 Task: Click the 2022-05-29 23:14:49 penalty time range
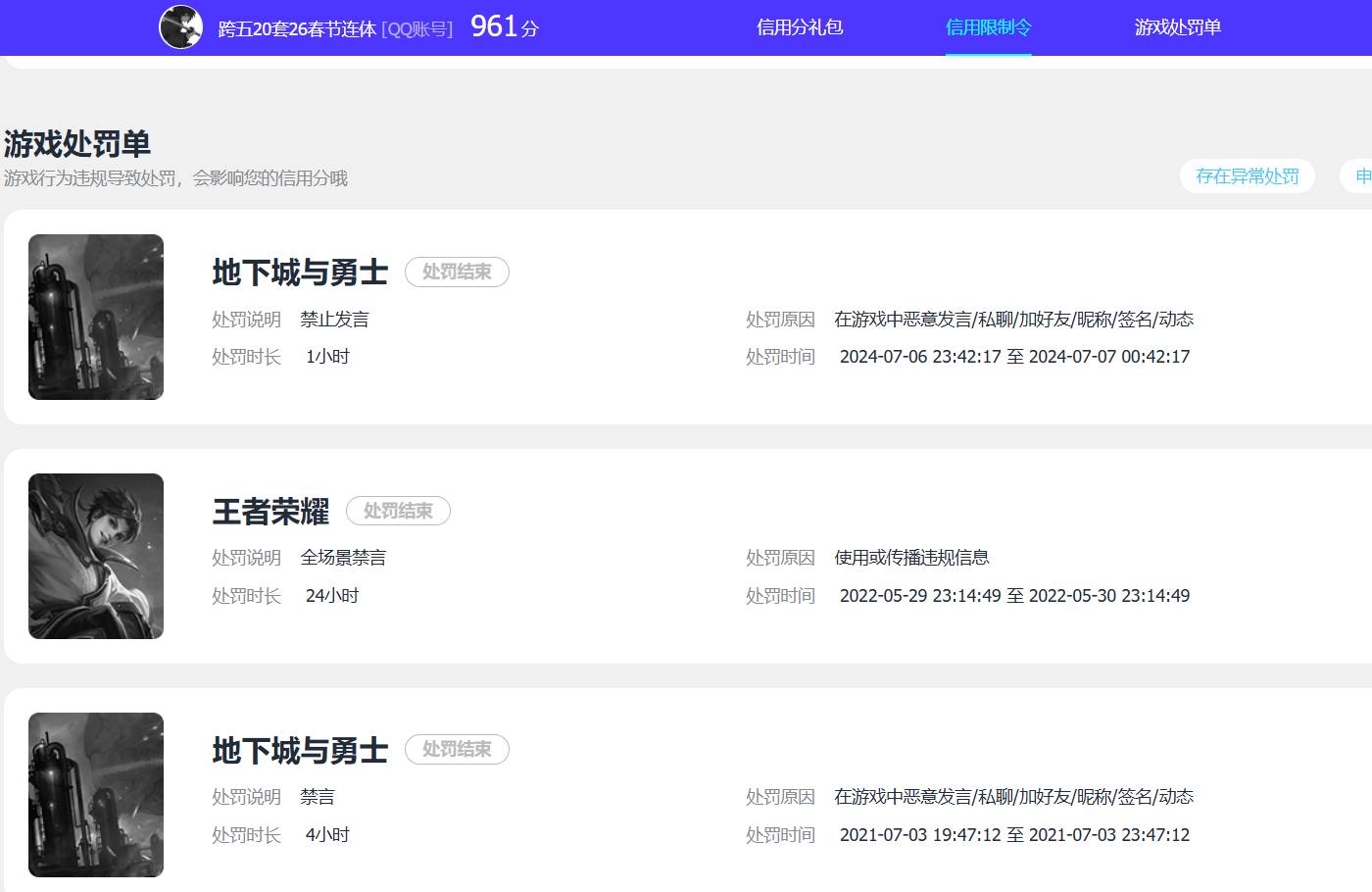coord(1015,596)
